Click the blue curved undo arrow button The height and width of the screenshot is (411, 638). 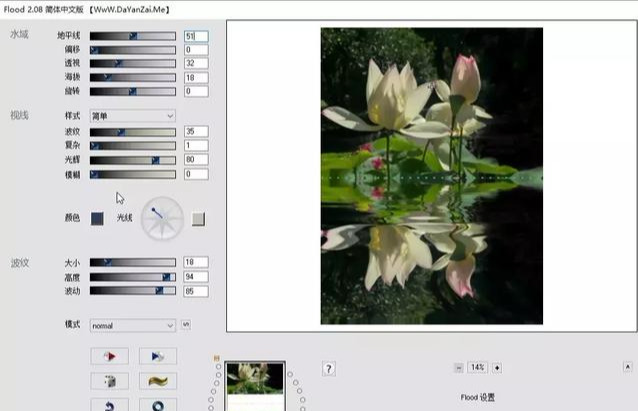pos(109,404)
